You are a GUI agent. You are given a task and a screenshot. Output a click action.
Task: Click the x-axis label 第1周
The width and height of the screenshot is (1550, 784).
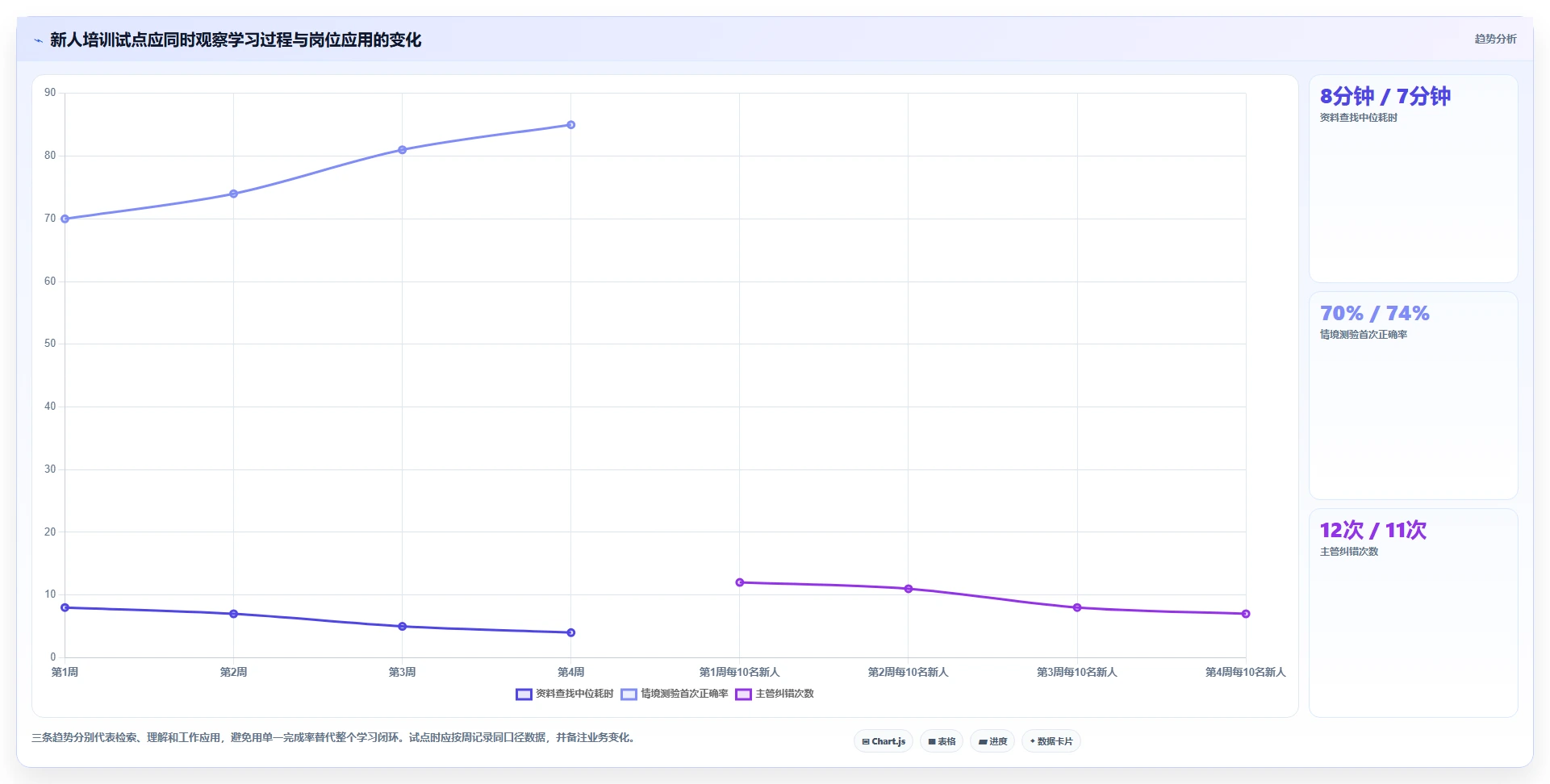point(65,672)
